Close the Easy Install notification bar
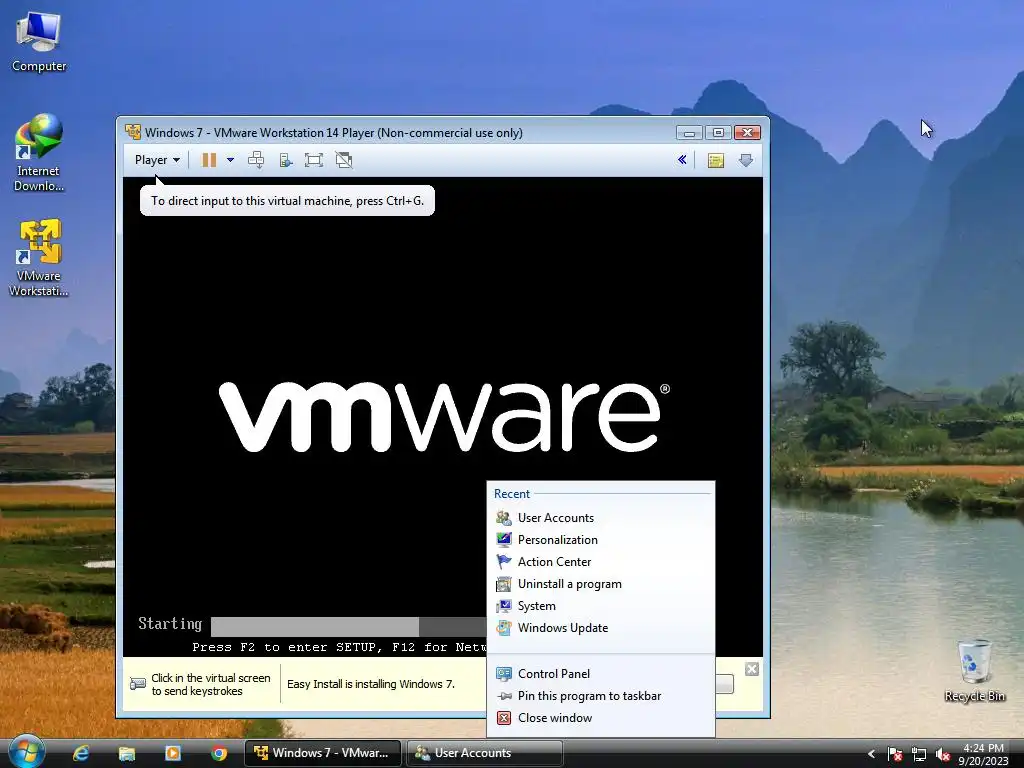 [x=752, y=669]
